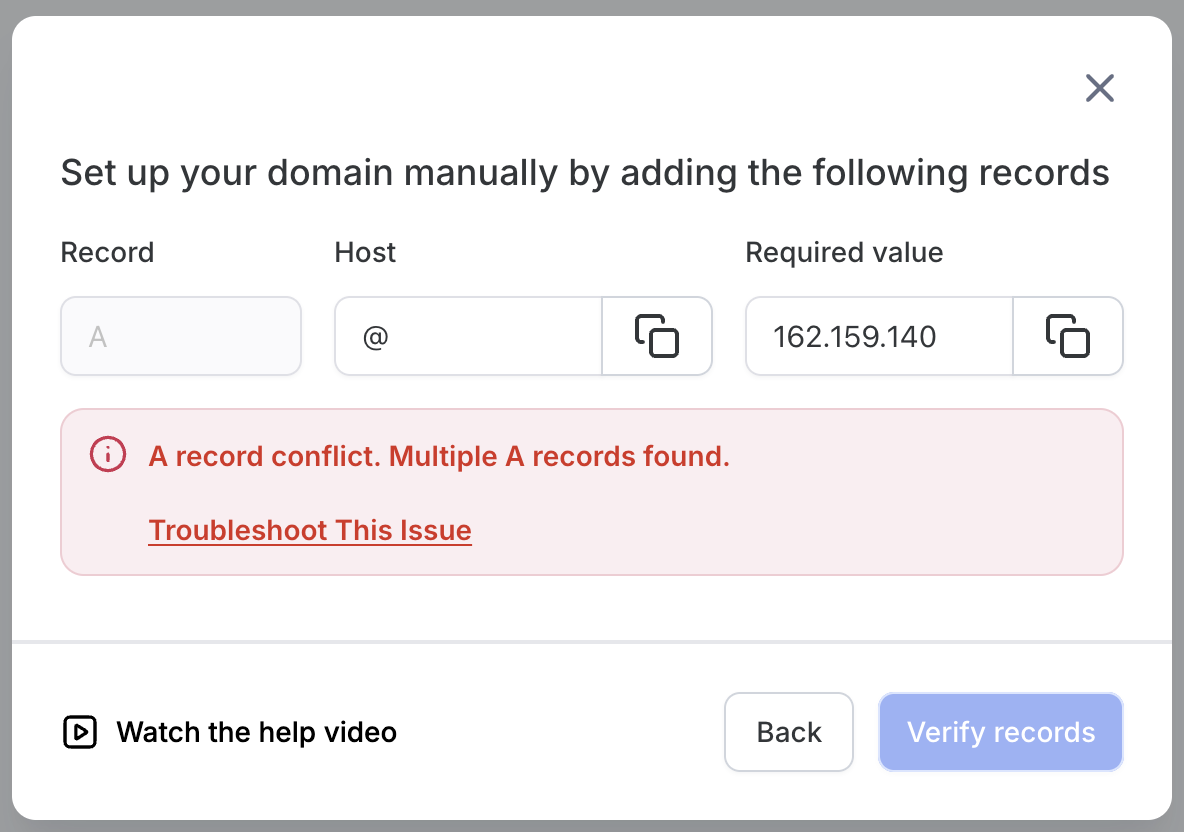Click the grayed A text in Record box
Viewport: 1184px width, 832px height.
pos(97,337)
